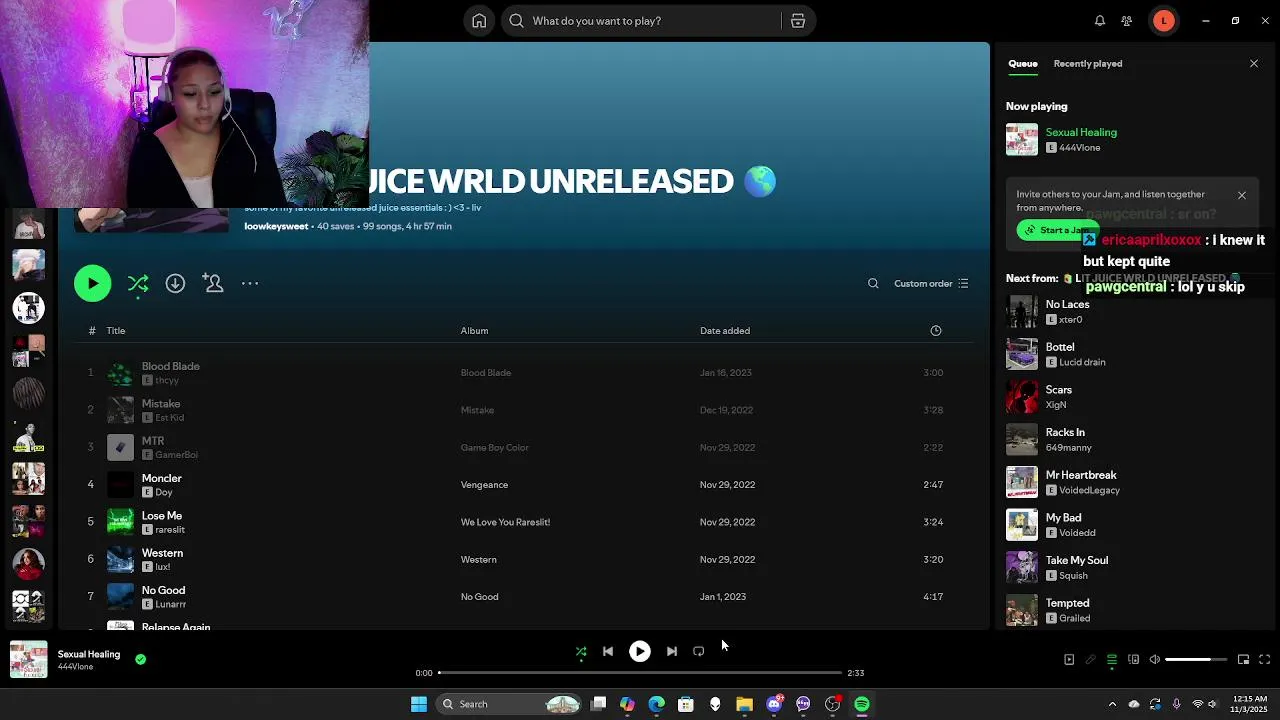Close the queue panel
The width and height of the screenshot is (1280, 720).
(x=1254, y=64)
